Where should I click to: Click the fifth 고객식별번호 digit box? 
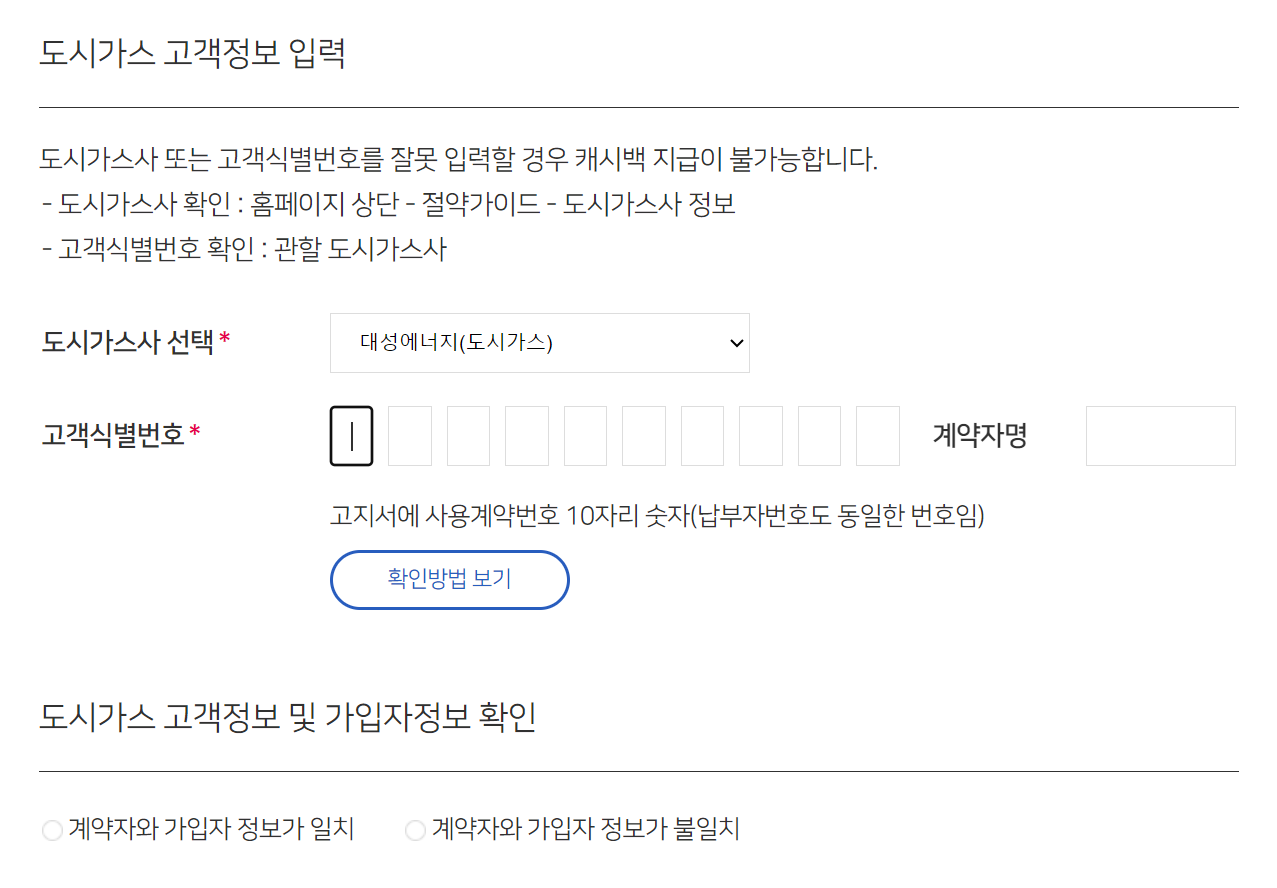tap(585, 436)
